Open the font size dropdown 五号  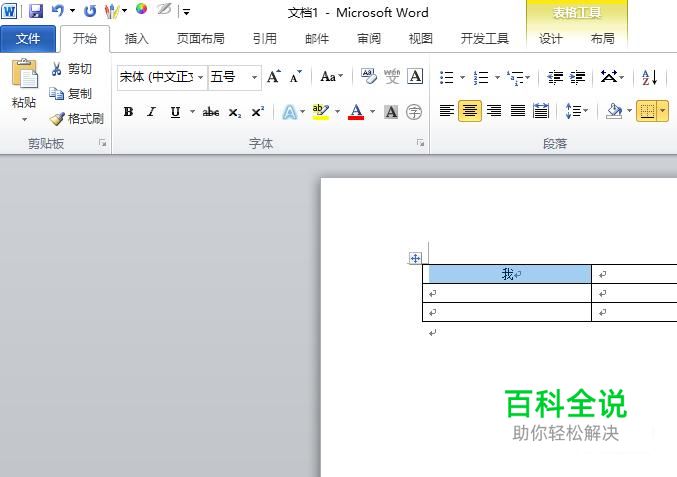tap(254, 77)
